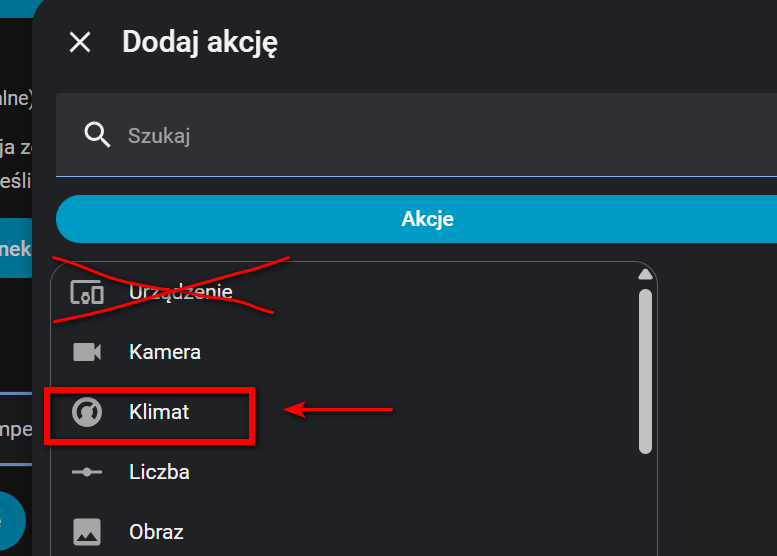This screenshot has width=777, height=556.
Task: Switch to the Akcje tab
Action: 427,219
